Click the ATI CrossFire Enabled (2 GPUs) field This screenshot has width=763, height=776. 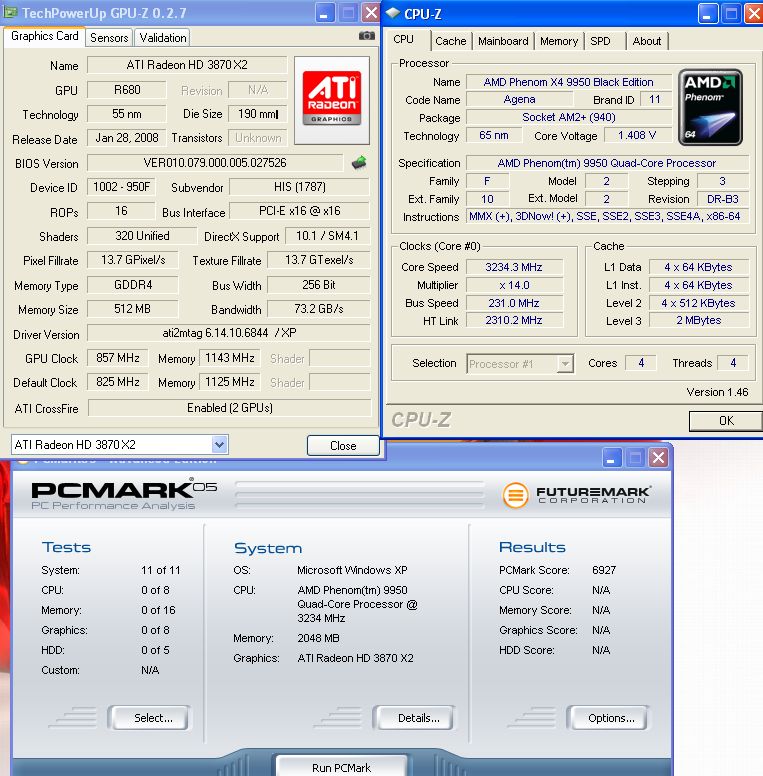coord(230,408)
